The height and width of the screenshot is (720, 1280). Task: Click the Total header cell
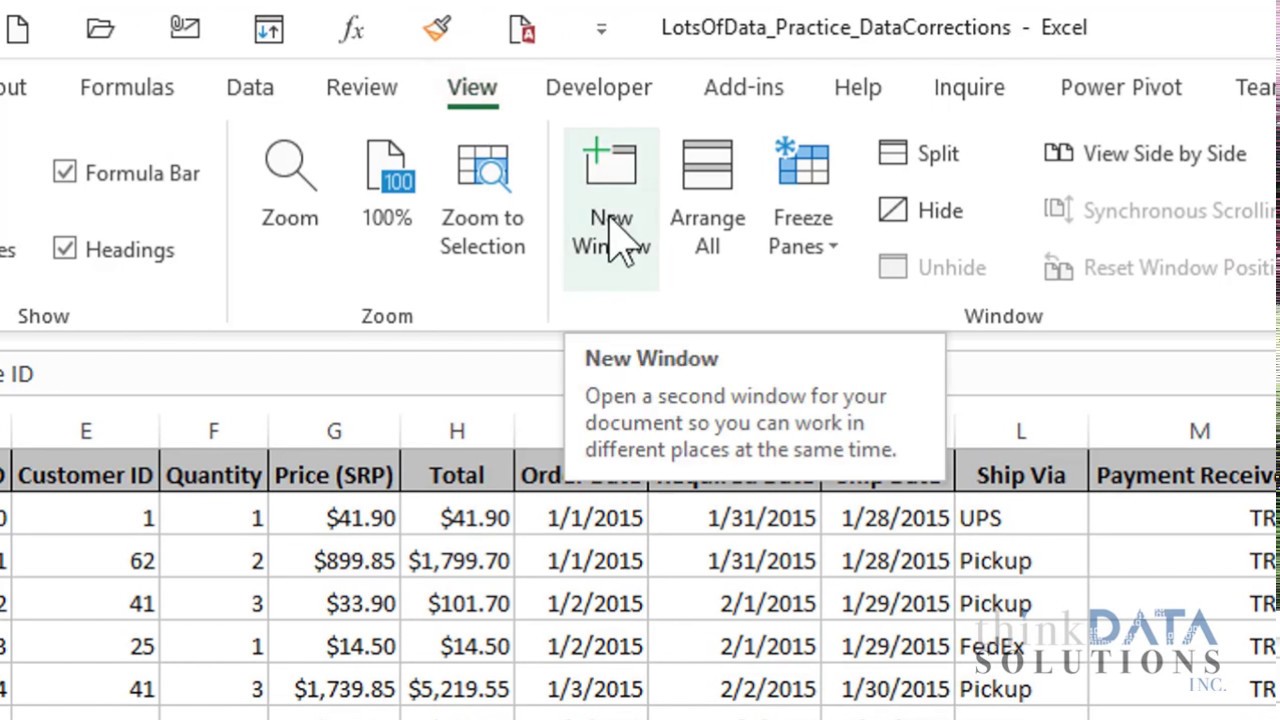457,475
